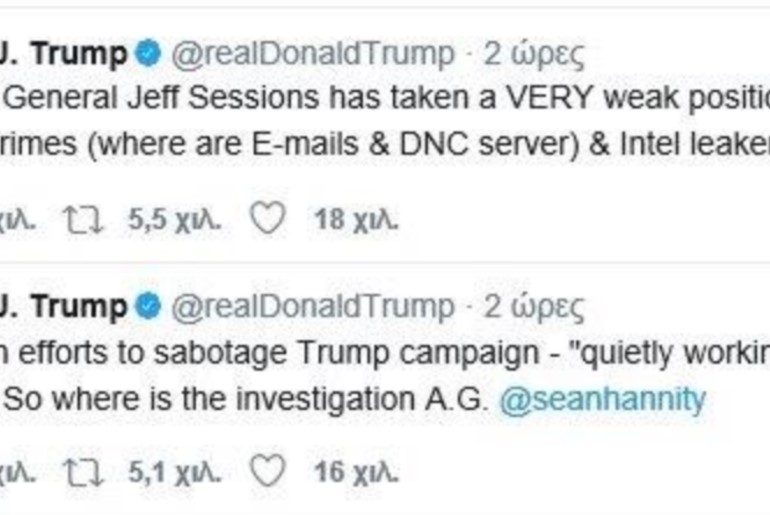Click @realDonaldTrump handle in the sabotage tweet

312,306
